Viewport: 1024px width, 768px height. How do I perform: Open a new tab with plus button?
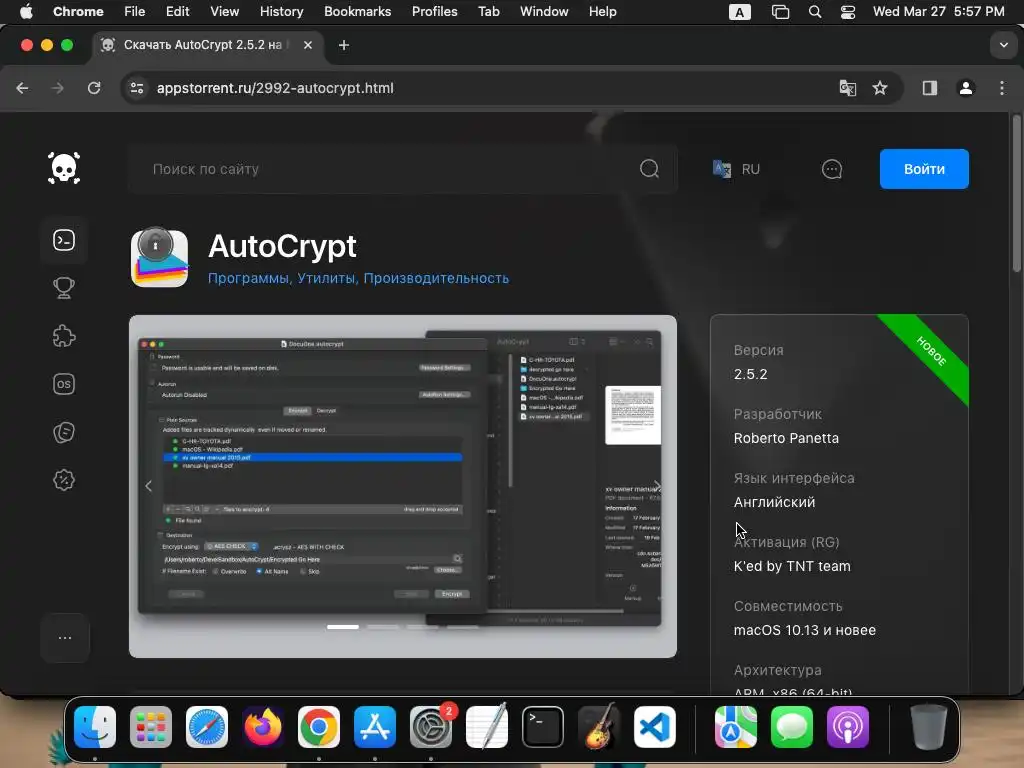(x=344, y=45)
